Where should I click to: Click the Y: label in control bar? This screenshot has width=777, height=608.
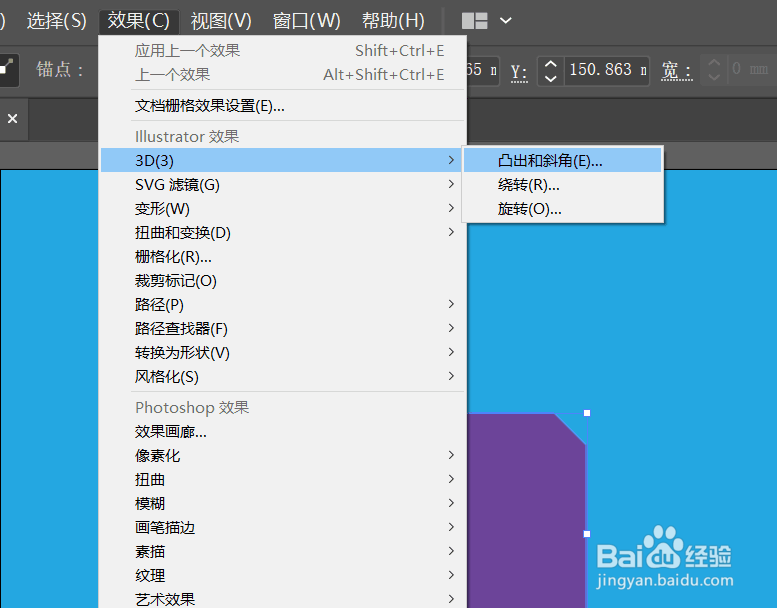point(519,71)
